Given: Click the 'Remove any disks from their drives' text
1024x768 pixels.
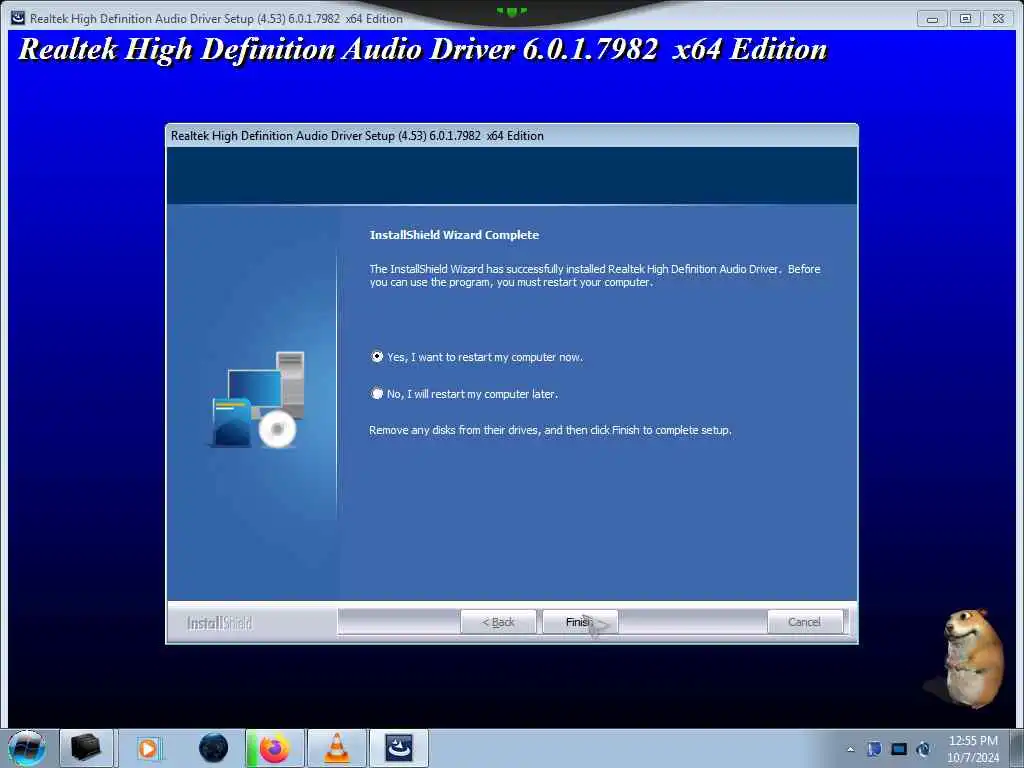Looking at the screenshot, I should click(x=551, y=430).
